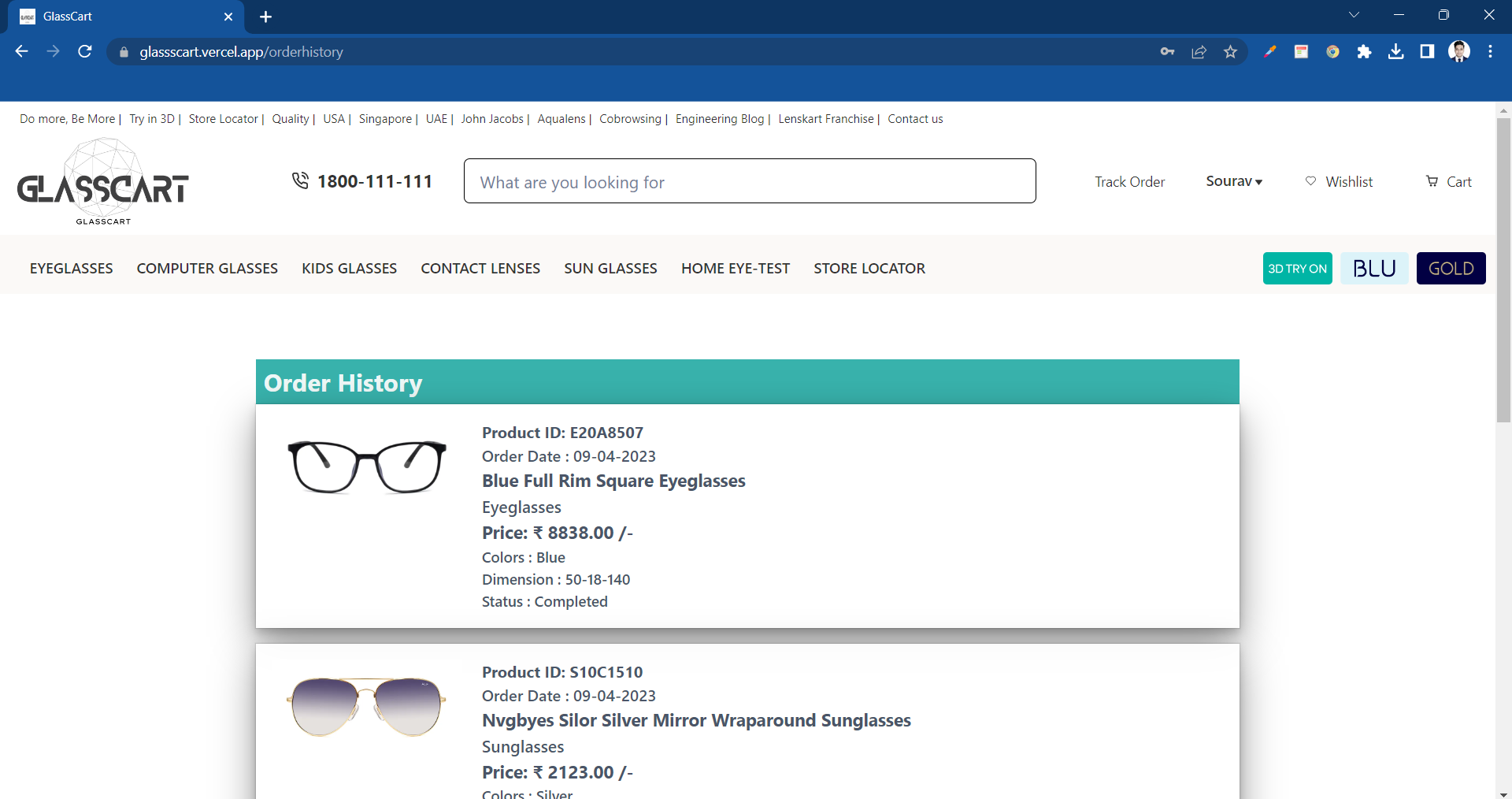Open the KIDS GLASSES menu

click(349, 269)
